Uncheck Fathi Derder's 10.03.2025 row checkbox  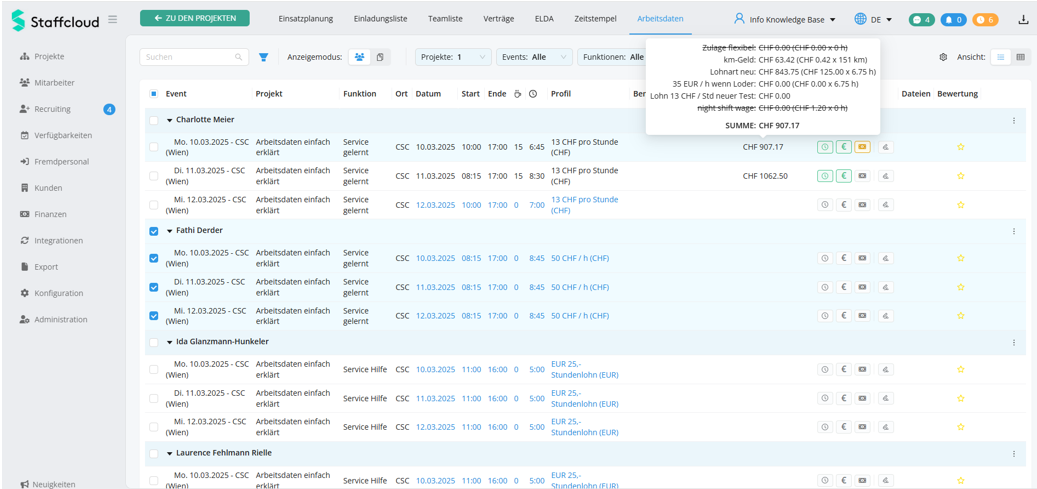[x=153, y=258]
